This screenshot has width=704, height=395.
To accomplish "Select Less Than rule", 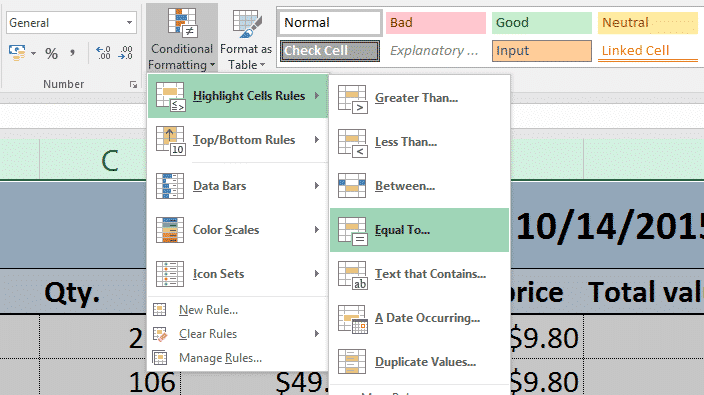I will click(x=419, y=142).
